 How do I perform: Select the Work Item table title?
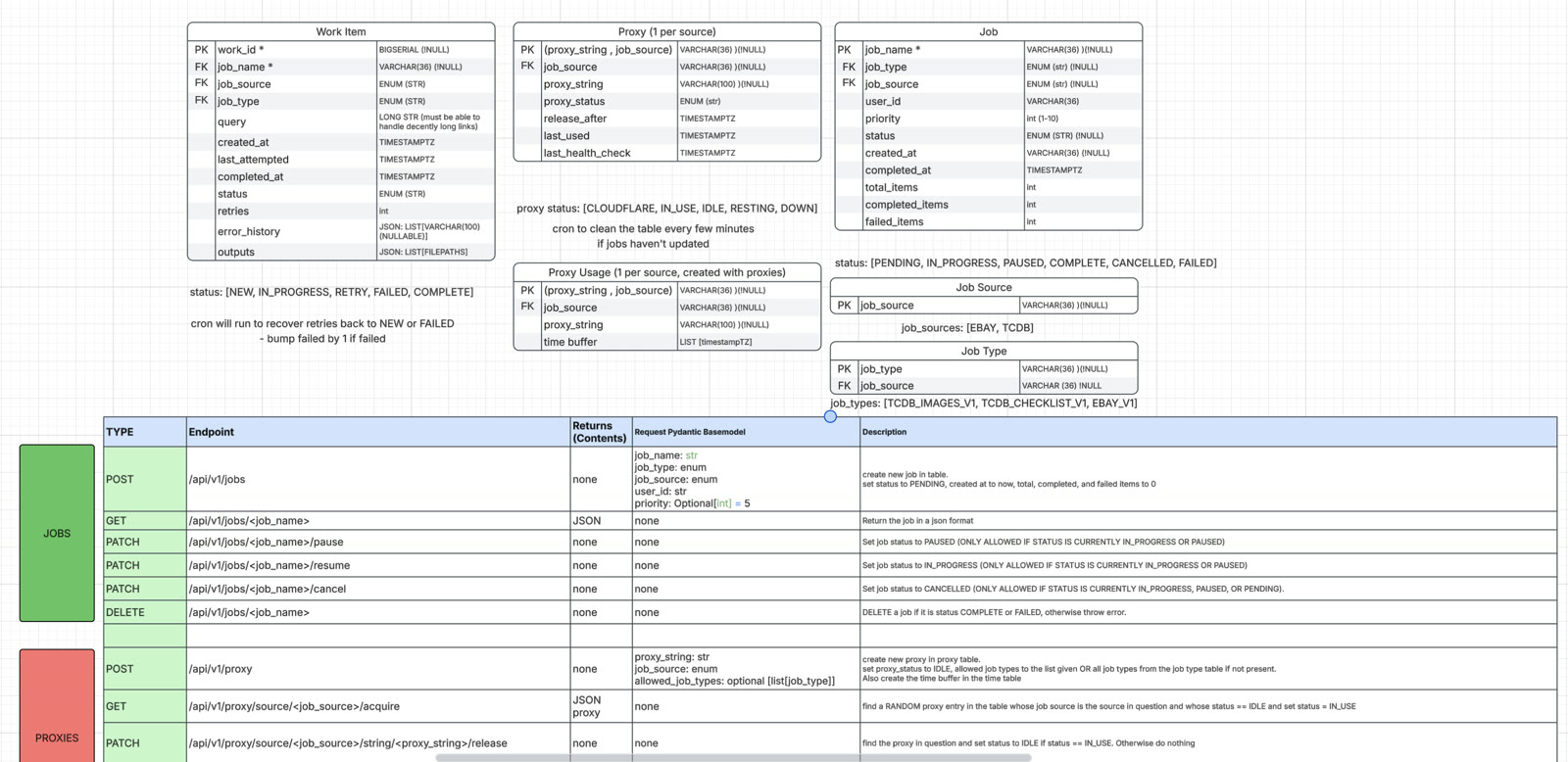point(341,31)
